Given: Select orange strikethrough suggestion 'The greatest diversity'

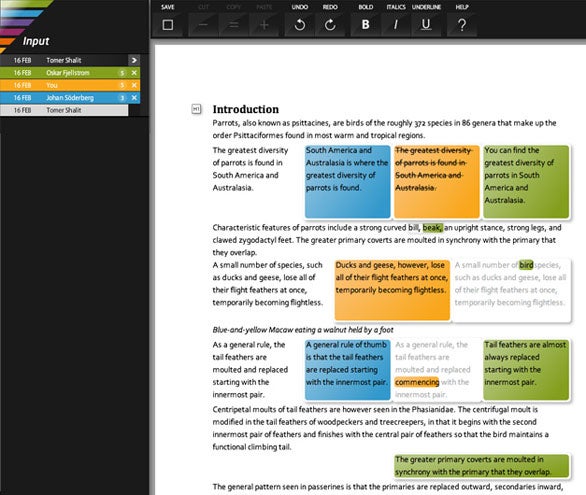Looking at the screenshot, I should pos(437,182).
